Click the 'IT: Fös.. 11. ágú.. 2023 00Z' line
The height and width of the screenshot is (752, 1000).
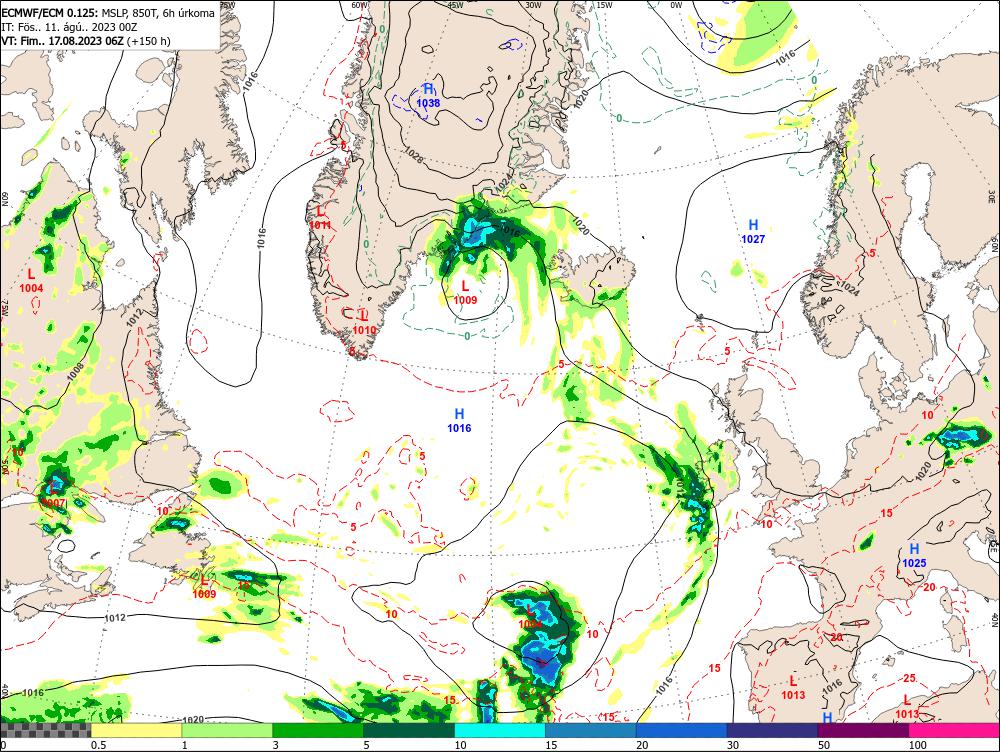(x=69, y=27)
